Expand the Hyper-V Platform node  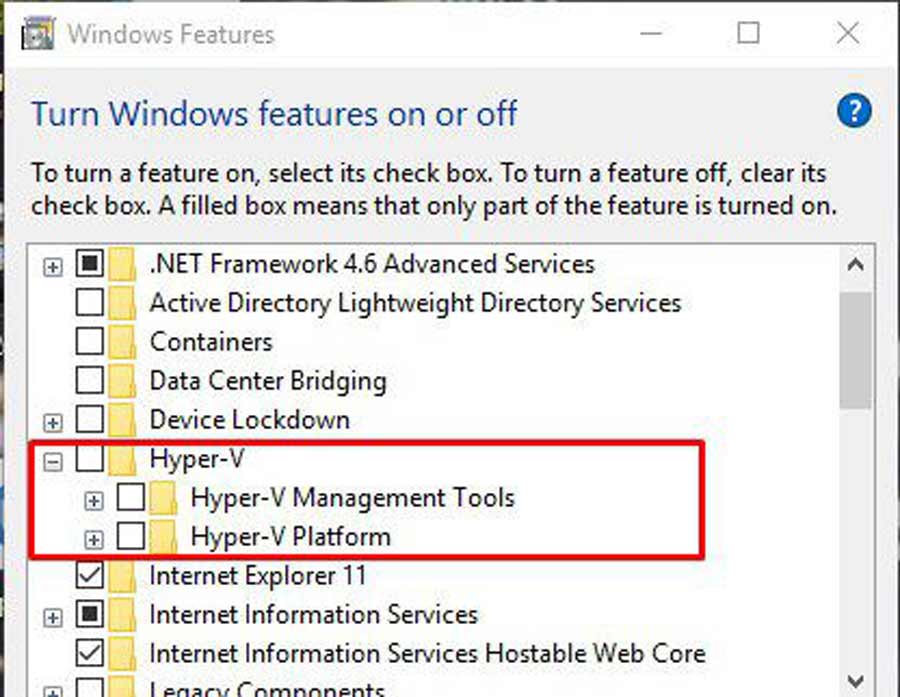94,539
